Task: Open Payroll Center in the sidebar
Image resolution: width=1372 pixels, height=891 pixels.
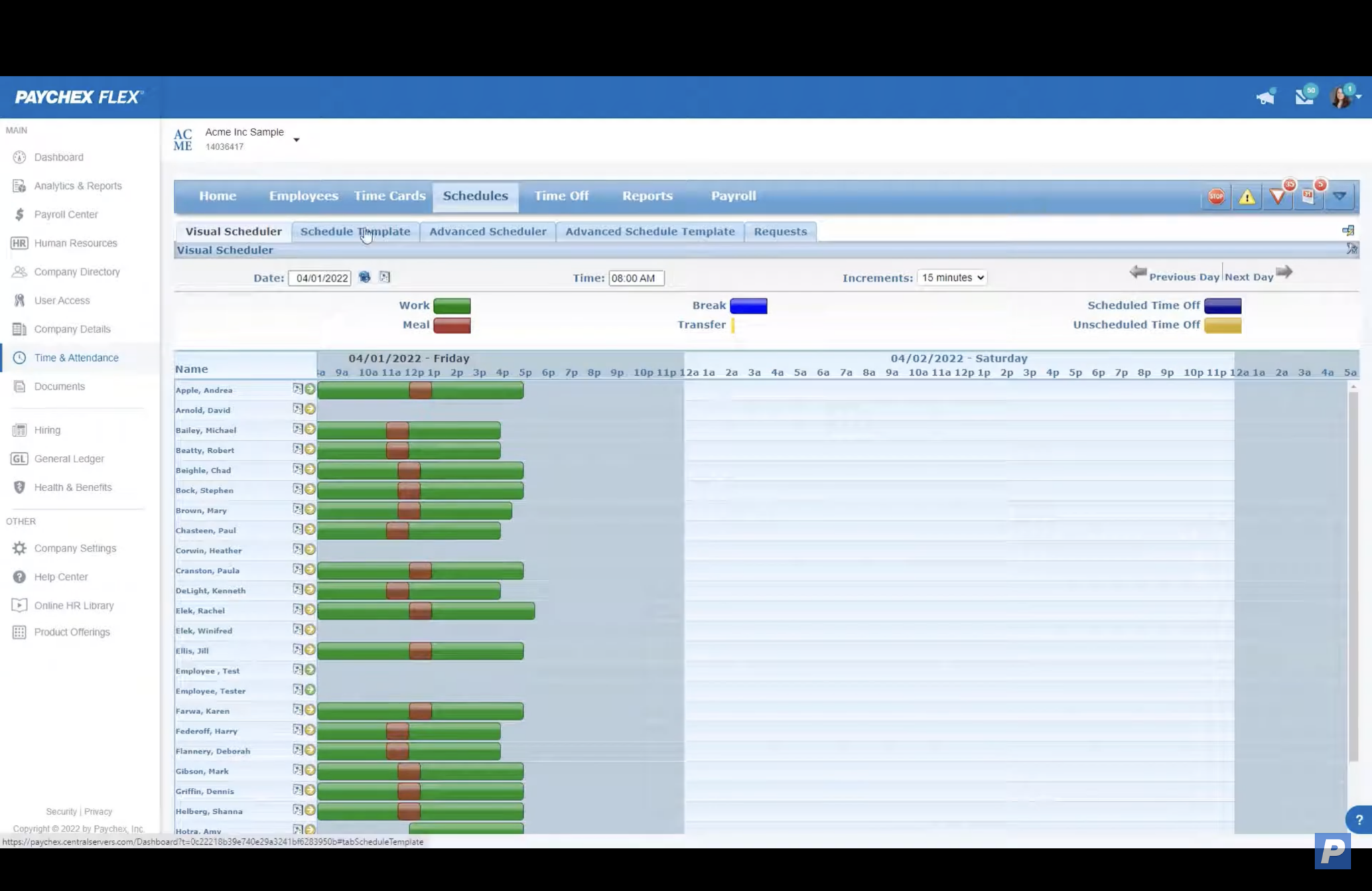Action: click(66, 214)
